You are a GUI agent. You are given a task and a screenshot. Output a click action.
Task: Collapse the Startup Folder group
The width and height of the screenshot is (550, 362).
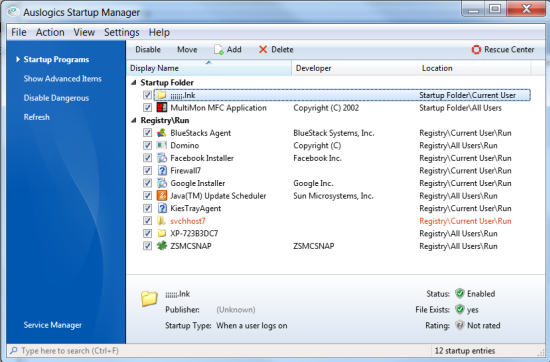click(x=134, y=82)
